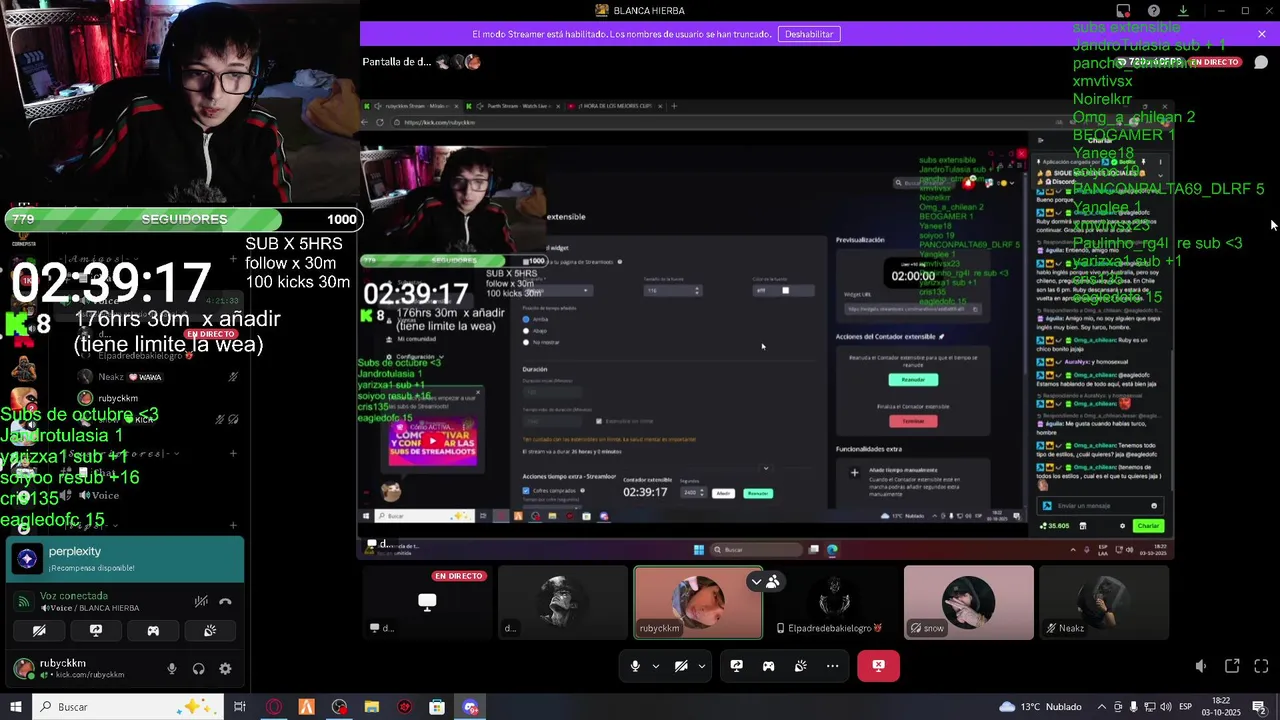Screen dimensions: 1280x720
Task: Open perplexity reward quest card
Action: (125, 559)
